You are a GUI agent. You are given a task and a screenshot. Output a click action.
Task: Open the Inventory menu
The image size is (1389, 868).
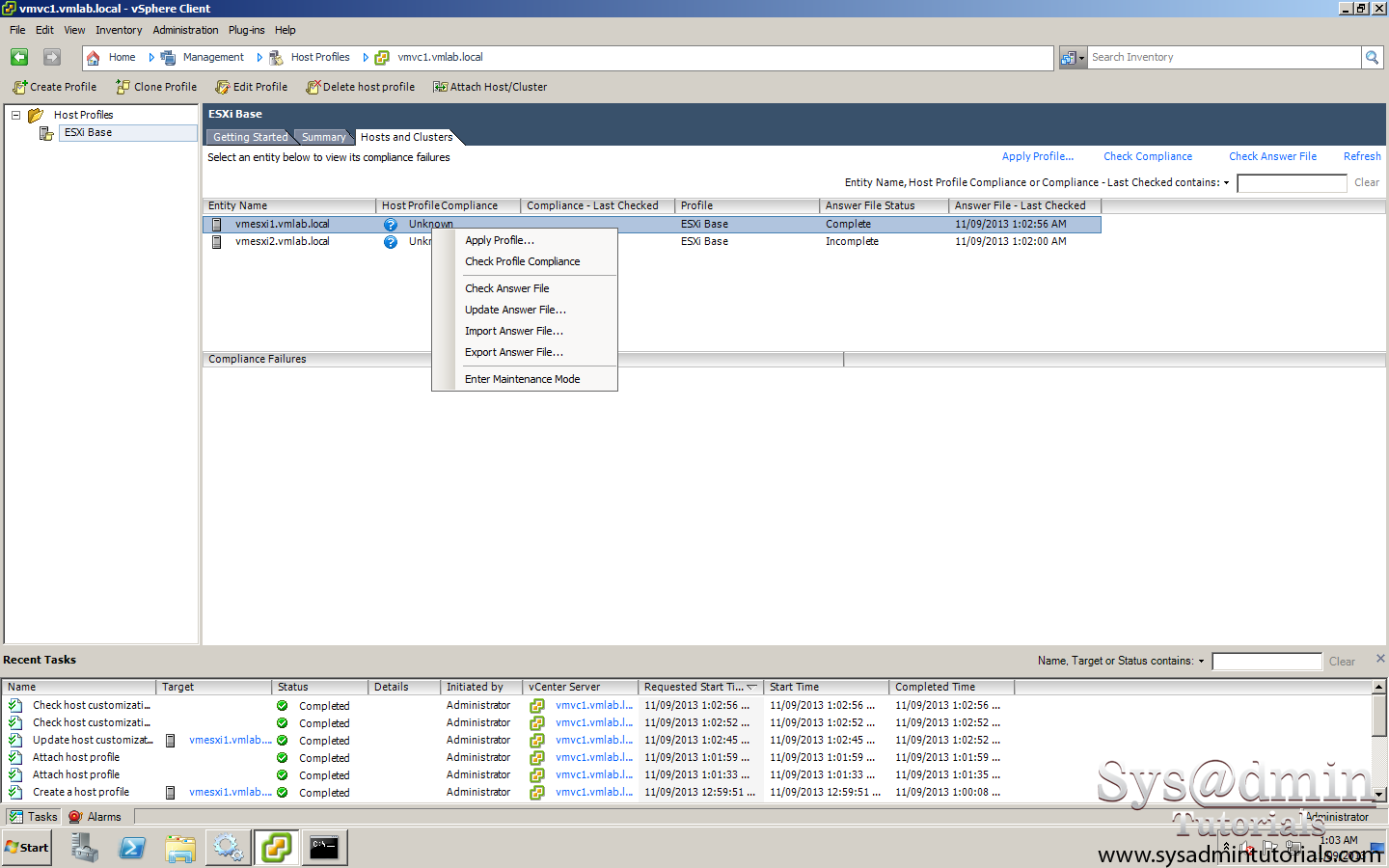pyautogui.click(x=119, y=30)
